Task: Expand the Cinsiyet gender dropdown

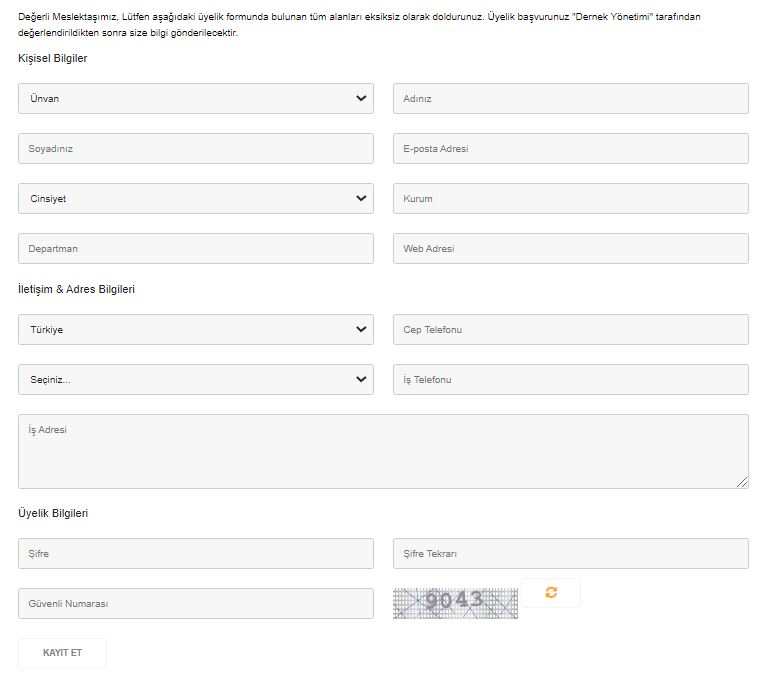Action: pos(196,198)
